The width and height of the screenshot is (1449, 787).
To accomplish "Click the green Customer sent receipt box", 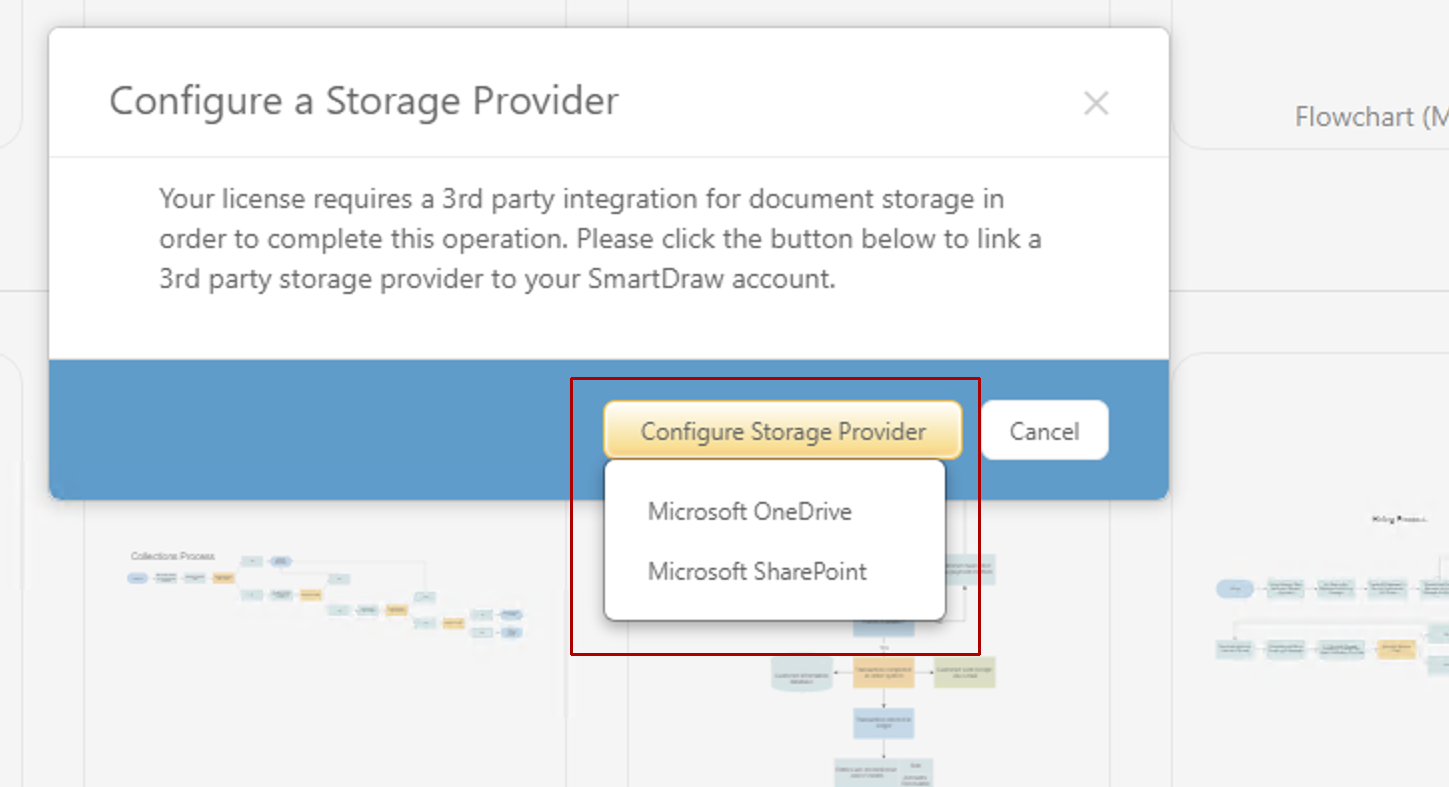I will pos(964,673).
